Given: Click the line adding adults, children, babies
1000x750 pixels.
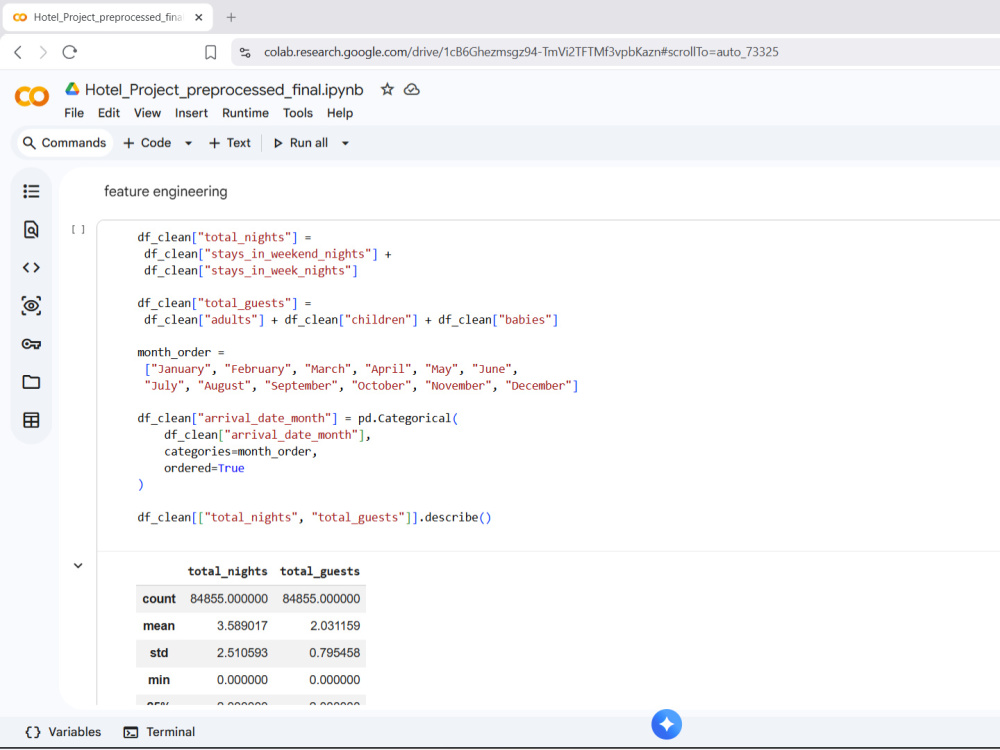Looking at the screenshot, I should tap(351, 320).
